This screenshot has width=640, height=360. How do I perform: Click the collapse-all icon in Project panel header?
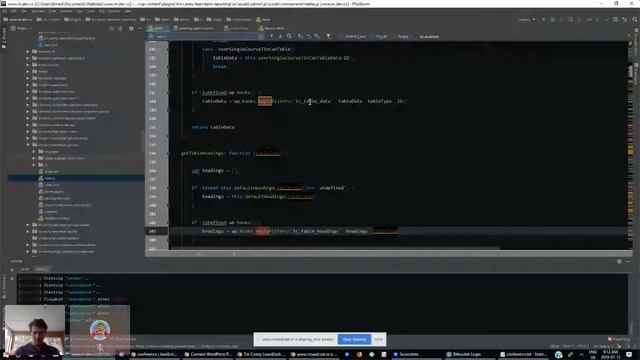pos(120,29)
